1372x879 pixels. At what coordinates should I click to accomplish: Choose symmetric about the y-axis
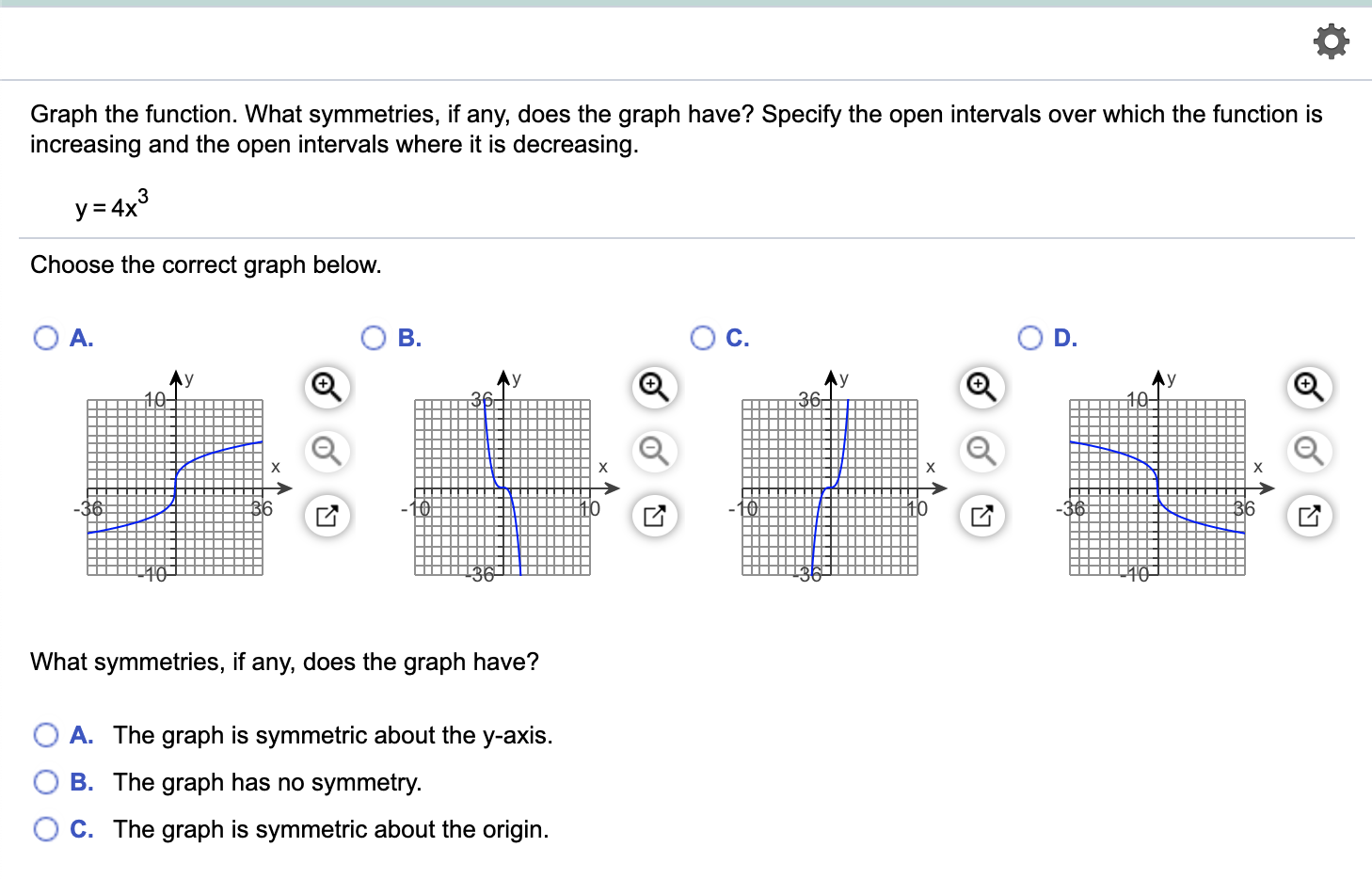(x=46, y=735)
